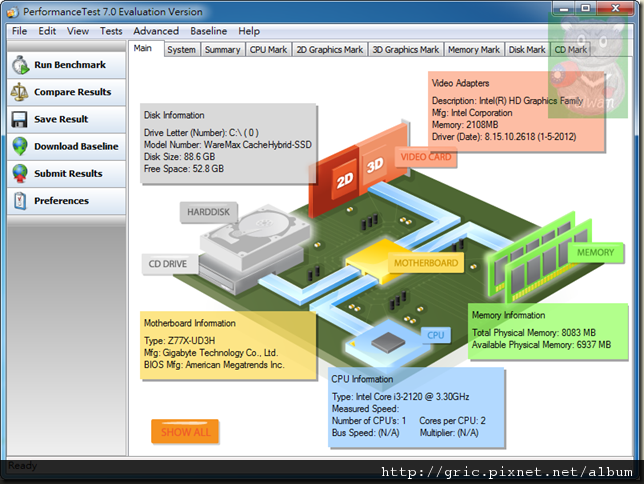Click the Run Benchmark button
The image size is (644, 484).
66,65
